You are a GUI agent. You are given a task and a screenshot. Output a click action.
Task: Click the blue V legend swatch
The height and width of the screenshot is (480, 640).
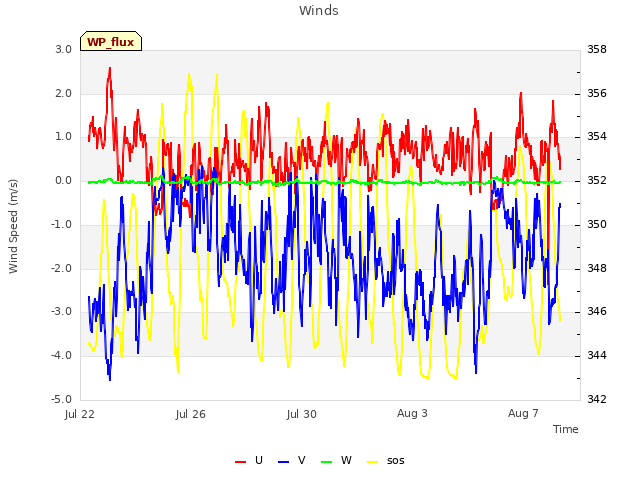283,462
